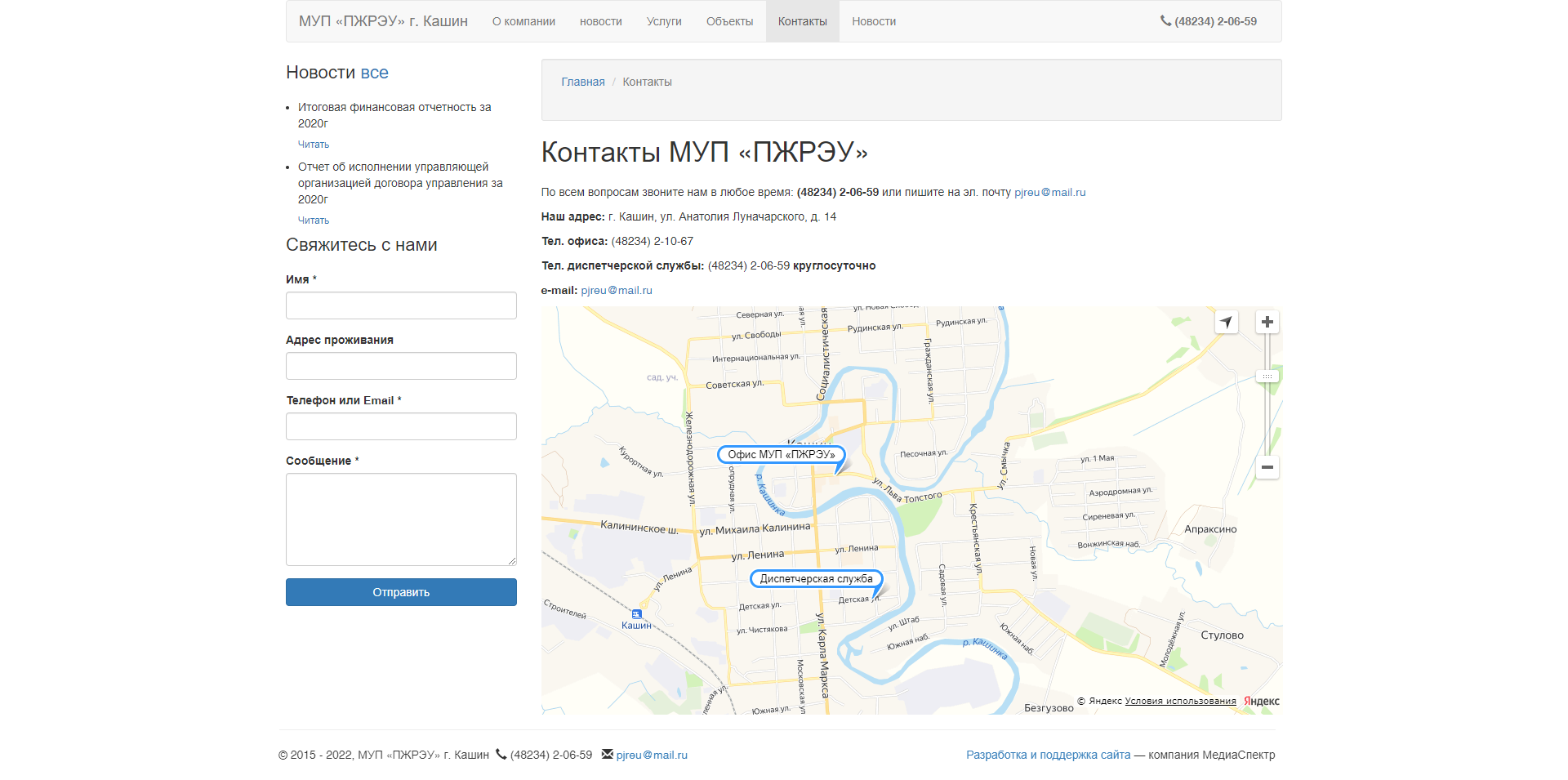The image size is (1568, 780).
Task: Click the map geolocation arrow icon
Action: pyautogui.click(x=1226, y=322)
